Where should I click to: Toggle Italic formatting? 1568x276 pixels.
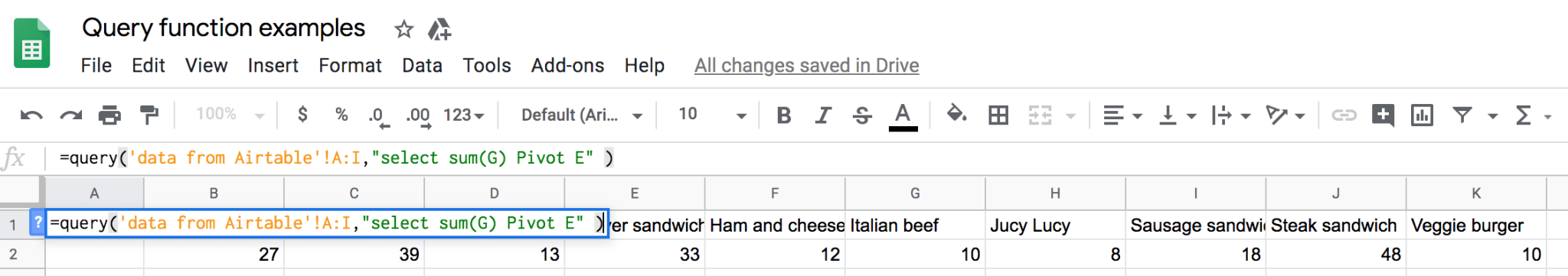tap(823, 115)
